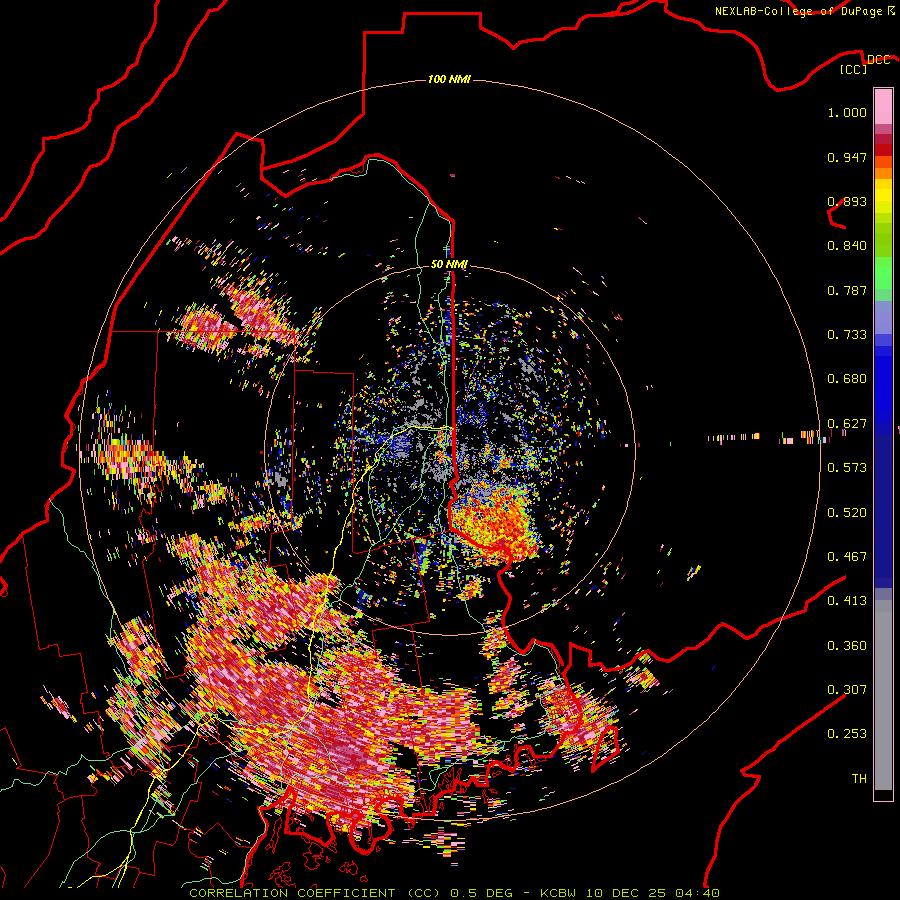
Task: Click the DCC product label
Action: click(x=878, y=59)
